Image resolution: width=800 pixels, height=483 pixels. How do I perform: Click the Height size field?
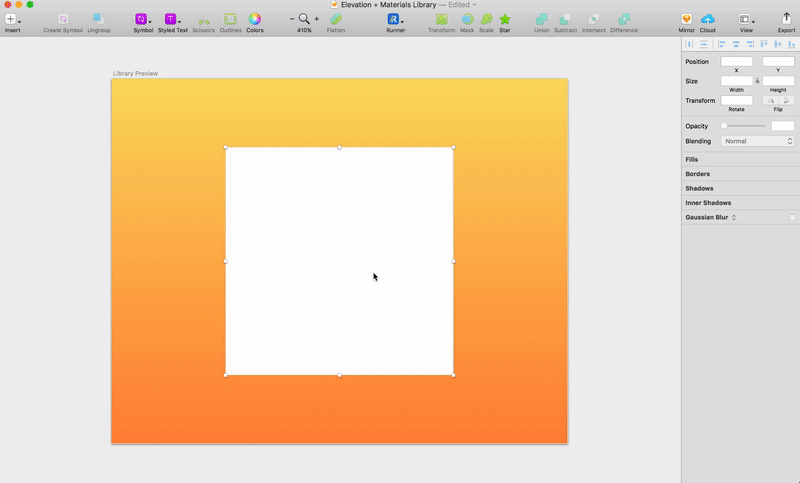click(778, 81)
